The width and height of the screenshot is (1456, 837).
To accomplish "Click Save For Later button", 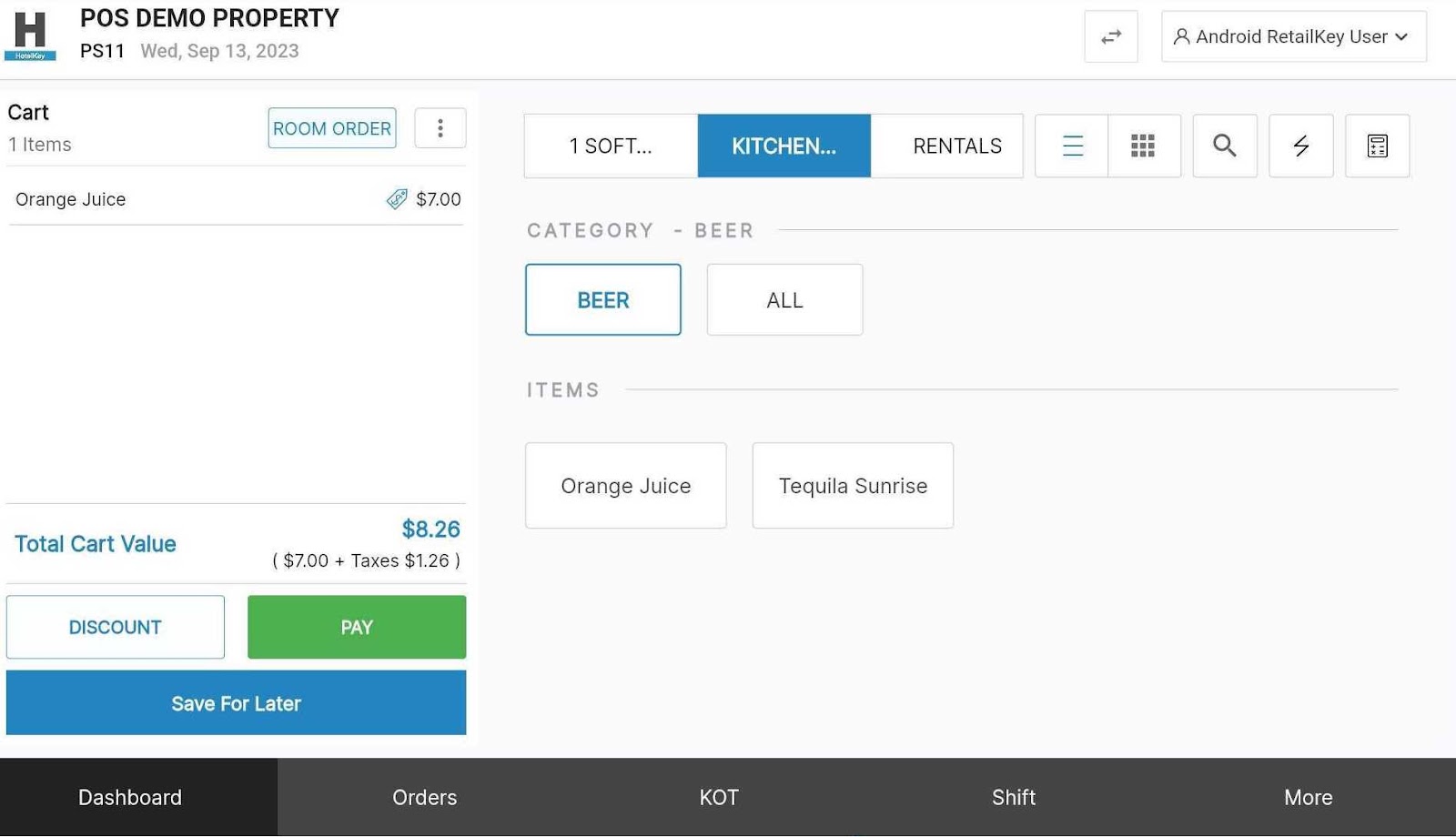I will [236, 703].
